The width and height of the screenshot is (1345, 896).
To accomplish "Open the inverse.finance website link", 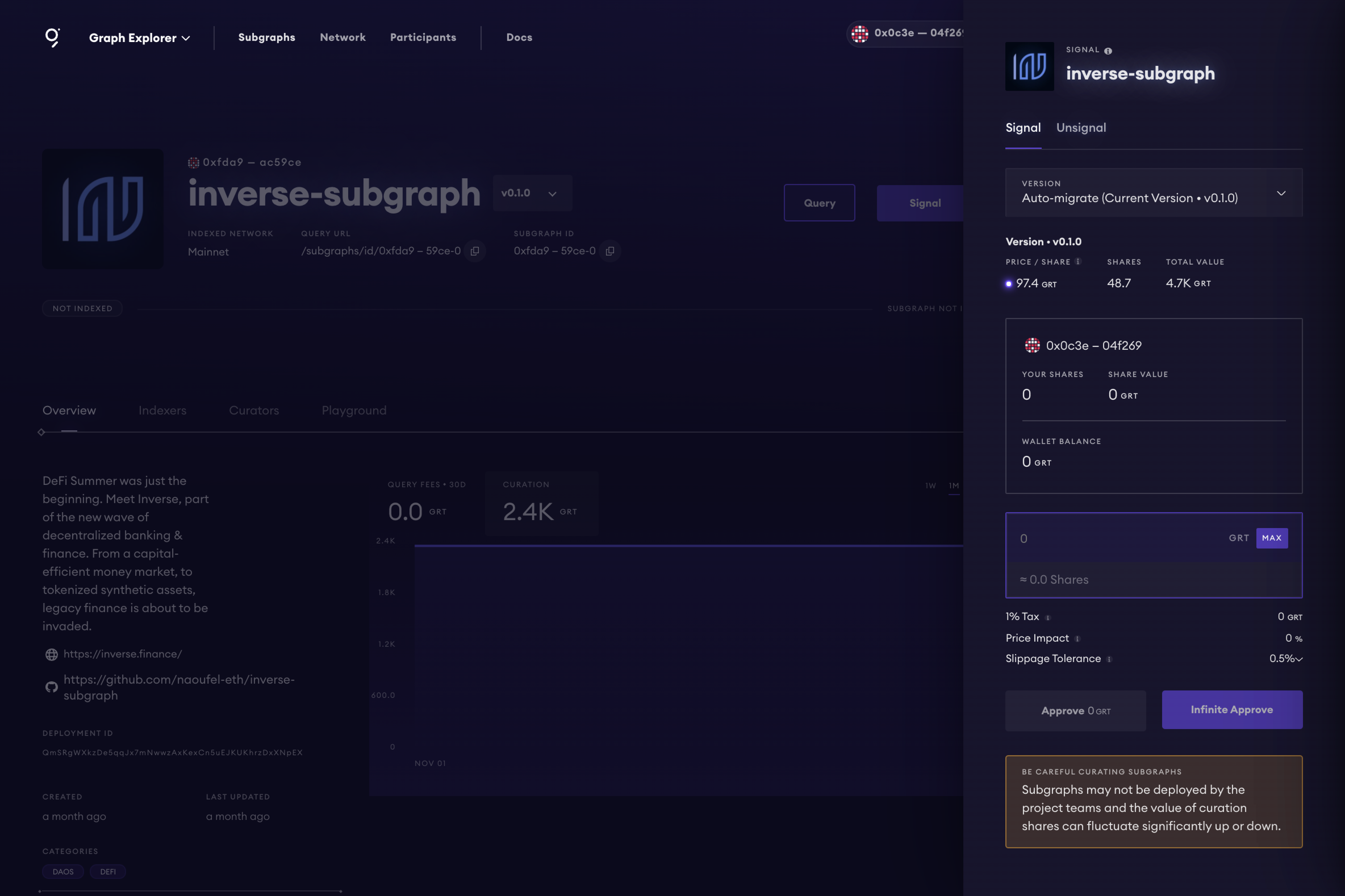I will click(123, 654).
